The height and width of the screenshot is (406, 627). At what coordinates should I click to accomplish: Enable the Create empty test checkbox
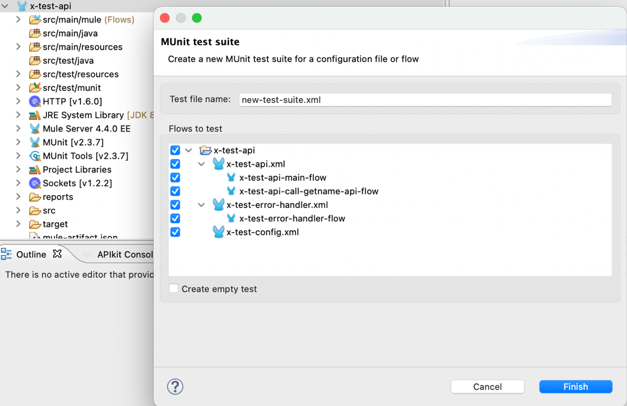pyautogui.click(x=174, y=288)
